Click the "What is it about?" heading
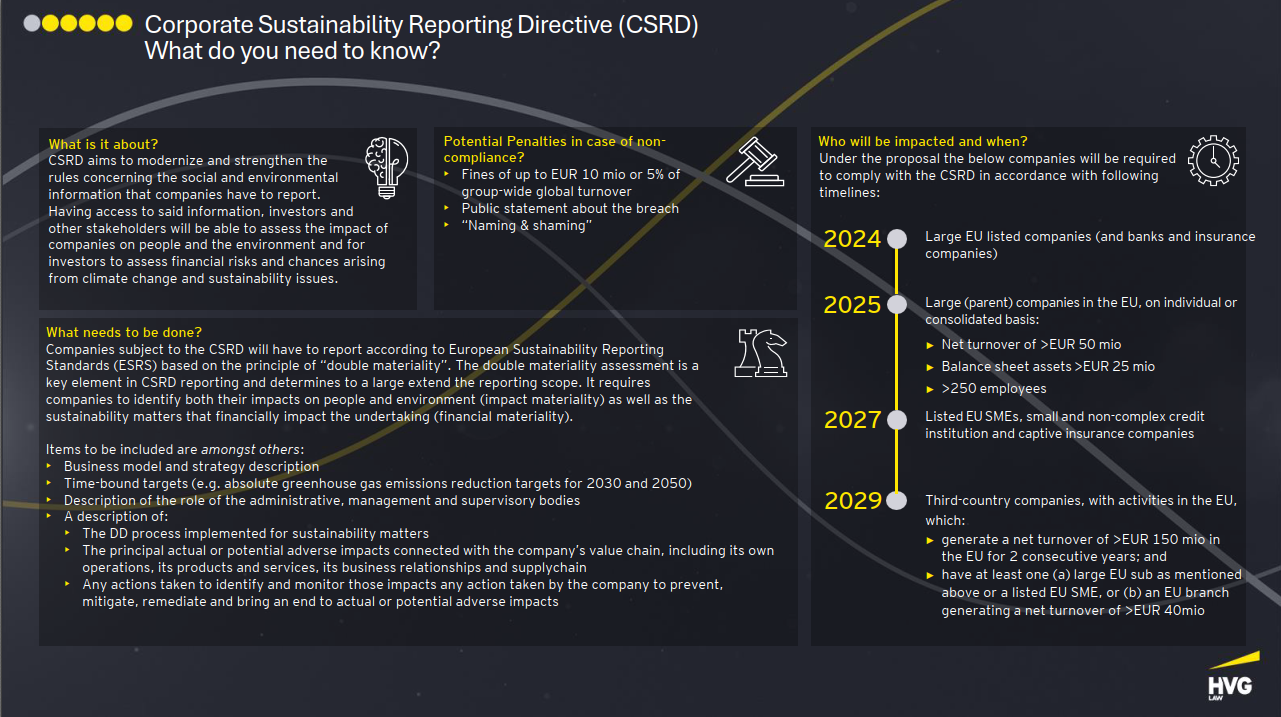This screenshot has height=717, width=1281. click(x=103, y=145)
